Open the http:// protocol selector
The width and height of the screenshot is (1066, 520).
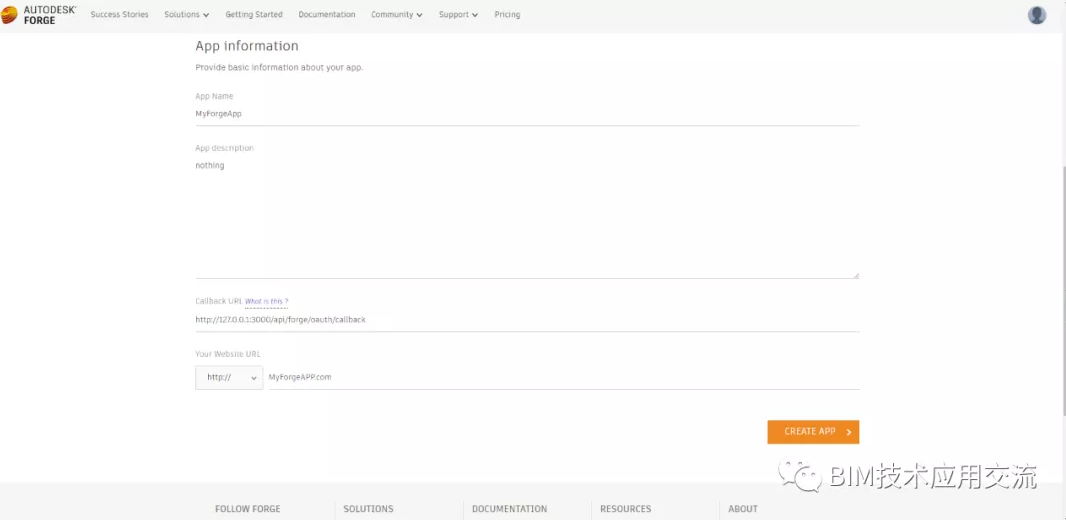click(229, 377)
